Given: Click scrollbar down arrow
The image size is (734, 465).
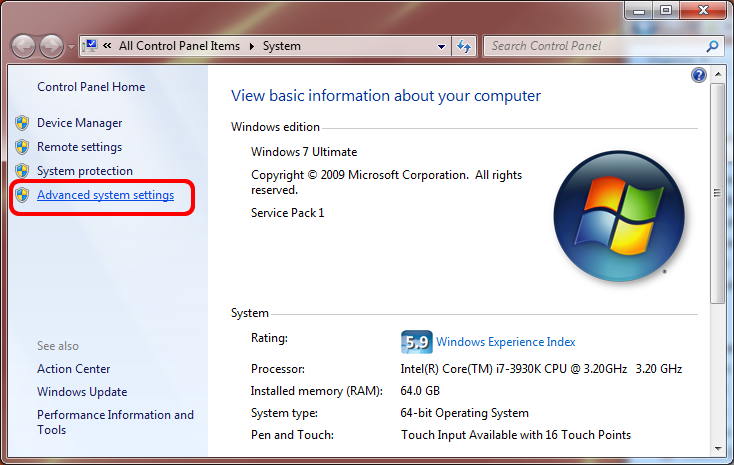Looking at the screenshot, I should [718, 449].
